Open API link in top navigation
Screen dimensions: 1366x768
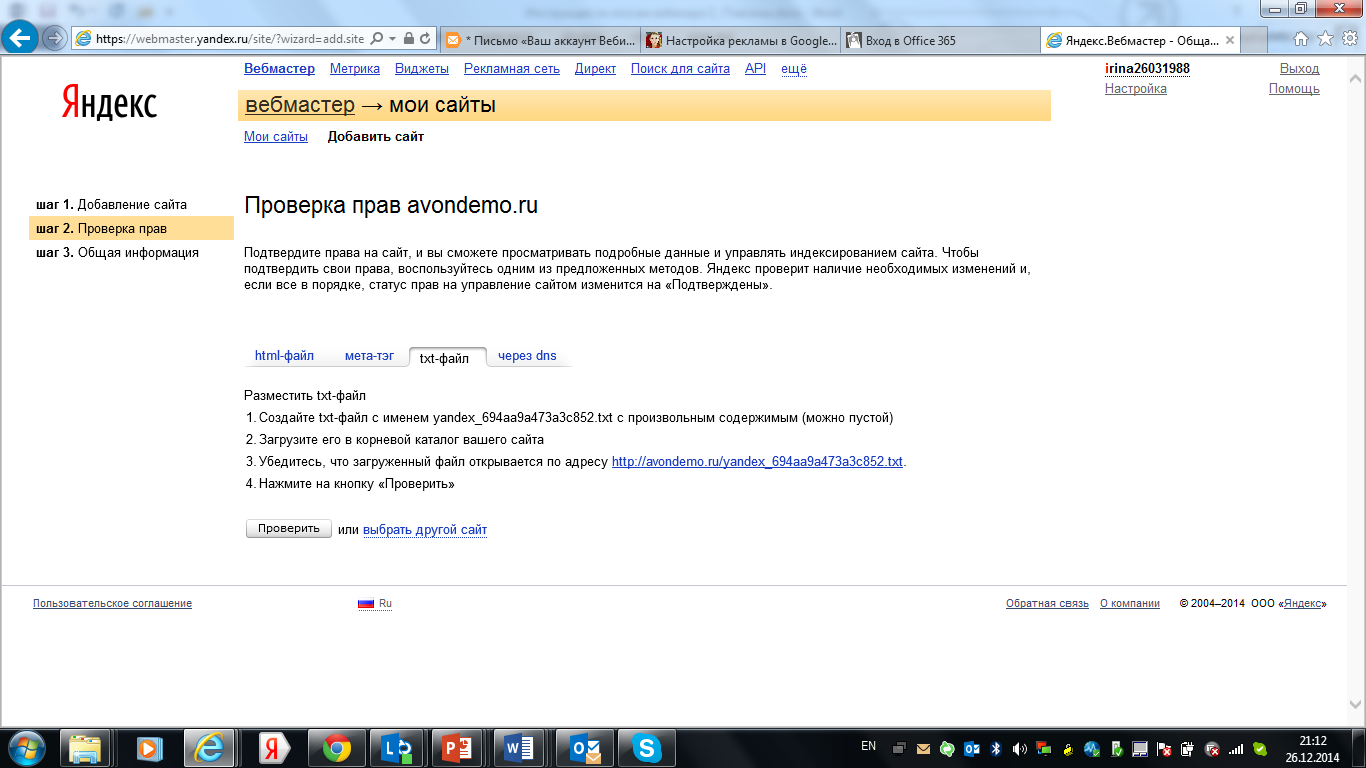pyautogui.click(x=755, y=69)
